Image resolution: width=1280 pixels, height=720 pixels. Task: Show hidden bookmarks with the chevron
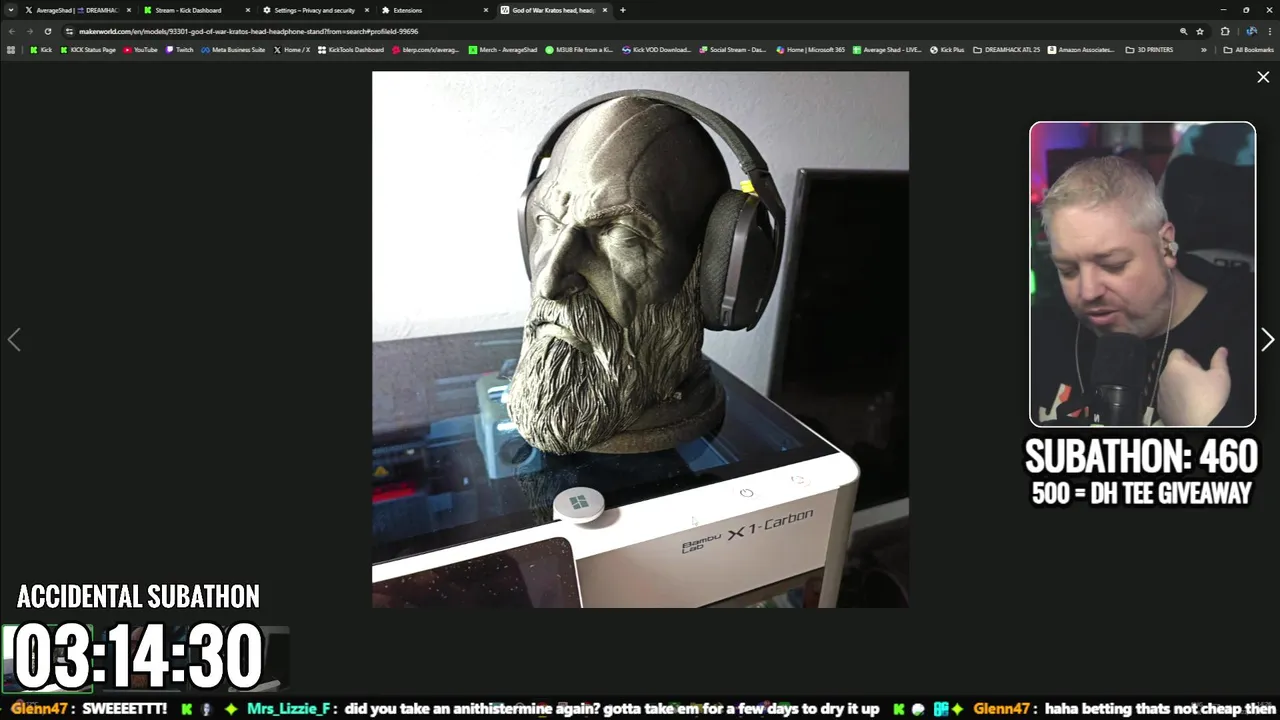[1203, 49]
